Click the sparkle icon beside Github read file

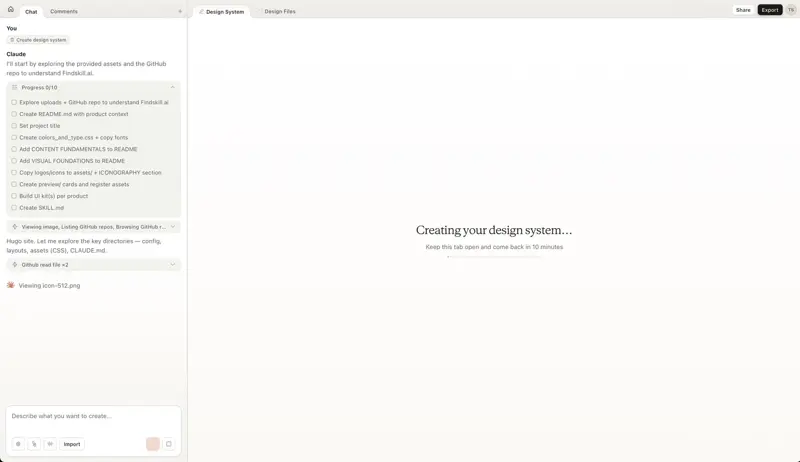14,265
